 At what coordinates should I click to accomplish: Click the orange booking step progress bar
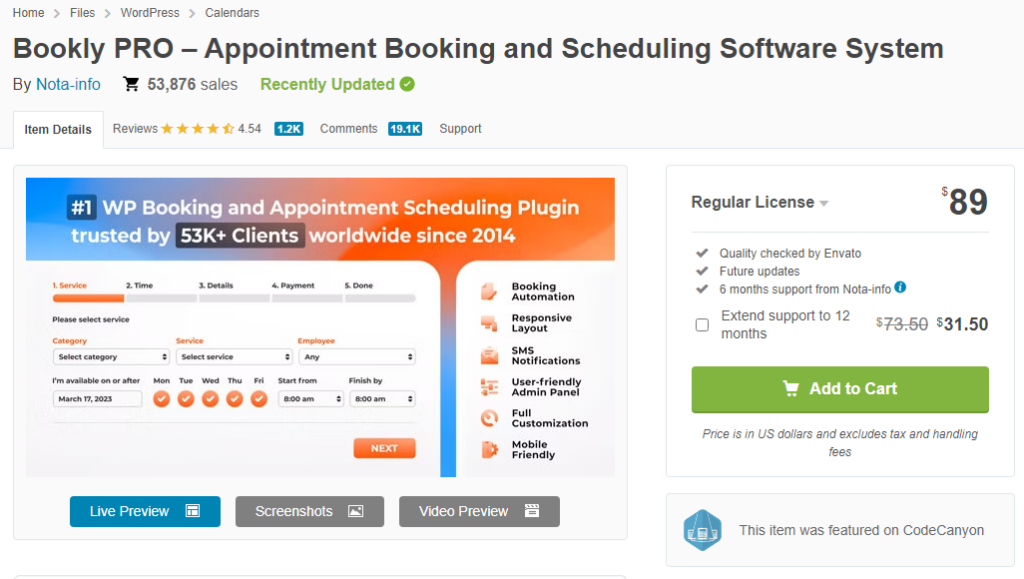(88, 298)
